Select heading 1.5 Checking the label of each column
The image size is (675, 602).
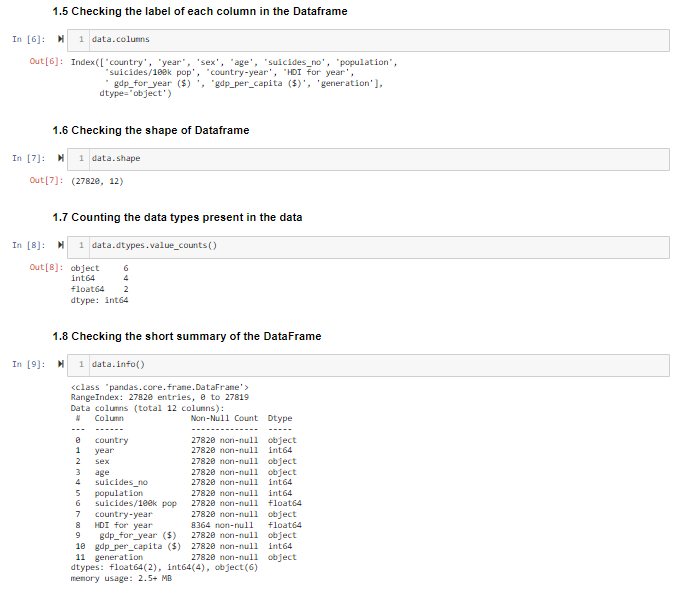coord(200,11)
